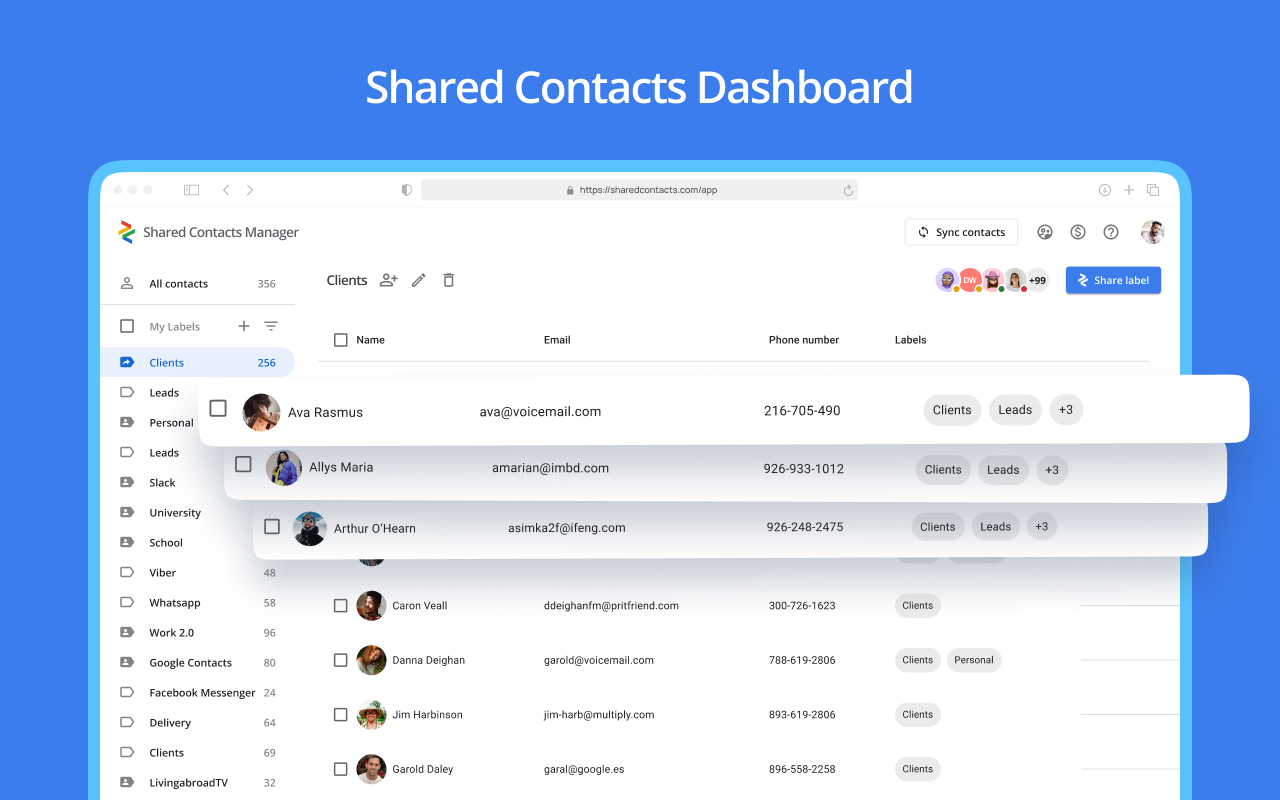Click the add contact icon beside Clients
Viewport: 1280px width, 800px height.
click(389, 280)
